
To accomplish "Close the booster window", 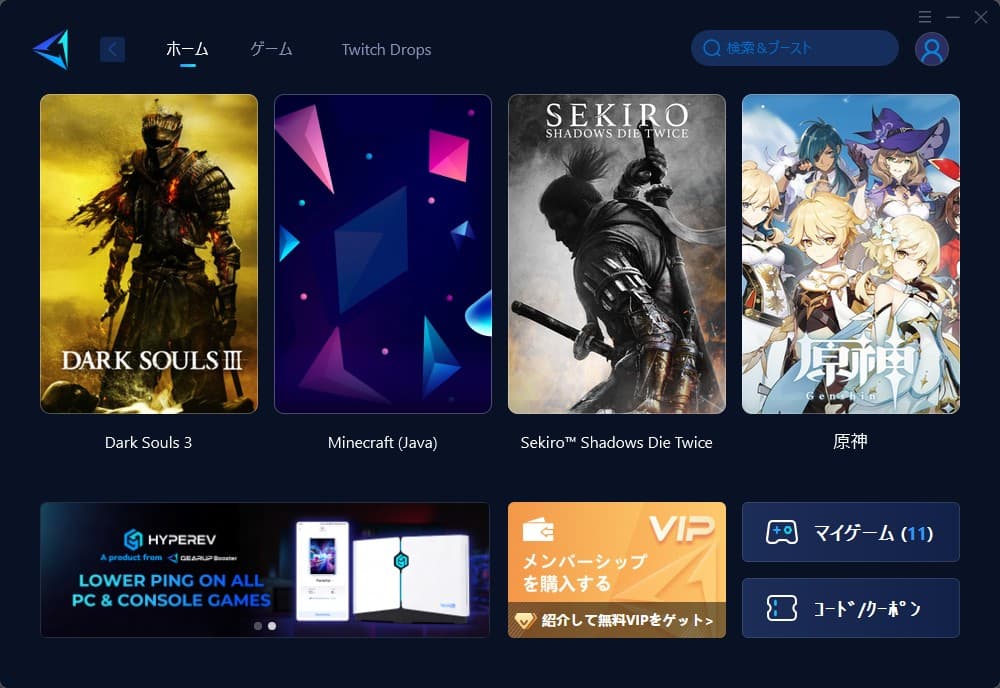I will (981, 17).
